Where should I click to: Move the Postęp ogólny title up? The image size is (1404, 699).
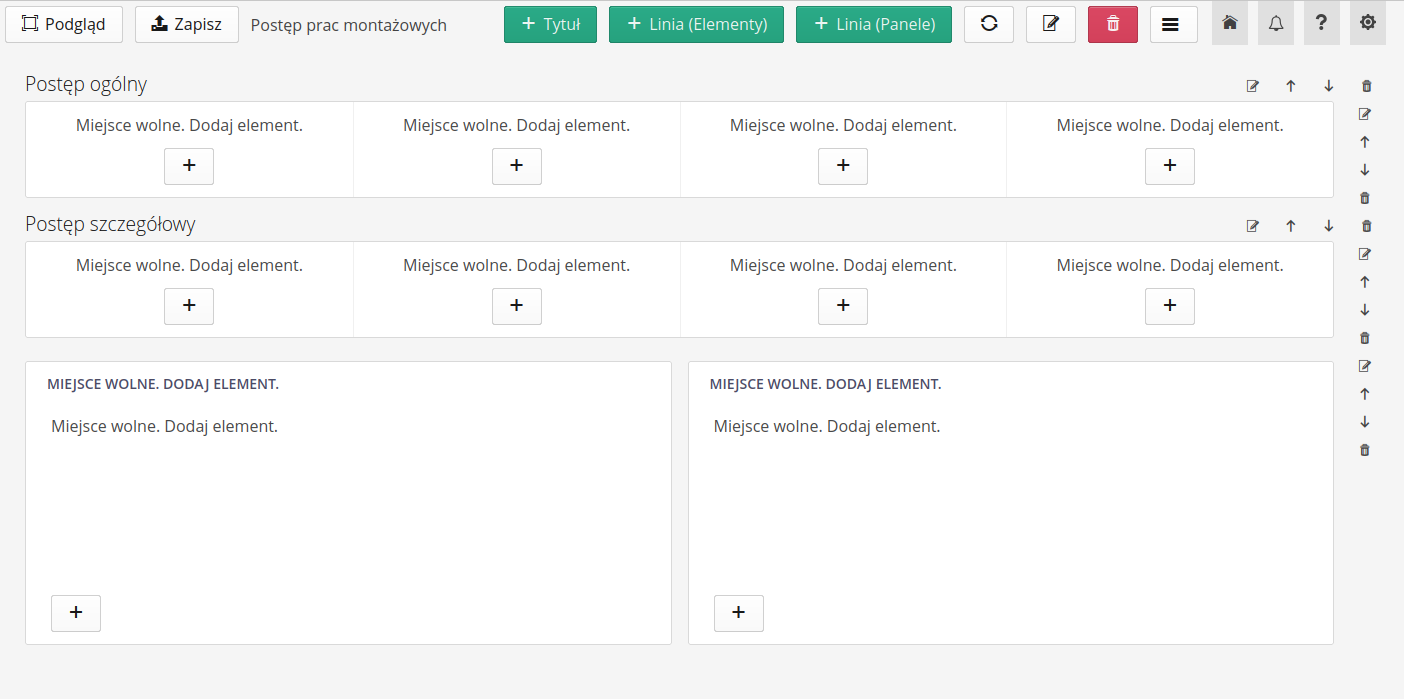tap(1291, 86)
